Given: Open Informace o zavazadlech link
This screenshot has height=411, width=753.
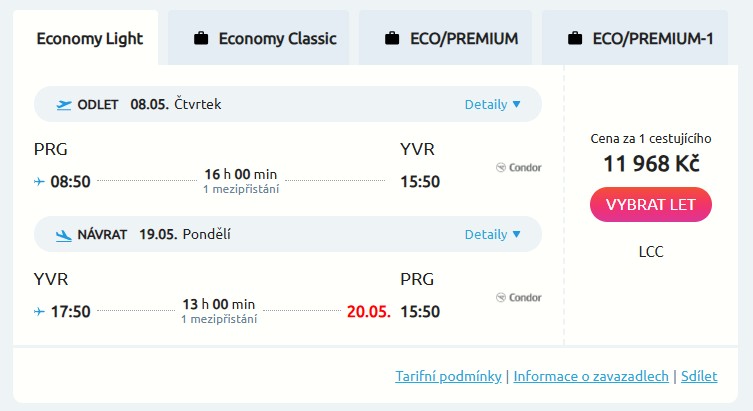Looking at the screenshot, I should point(591,376).
